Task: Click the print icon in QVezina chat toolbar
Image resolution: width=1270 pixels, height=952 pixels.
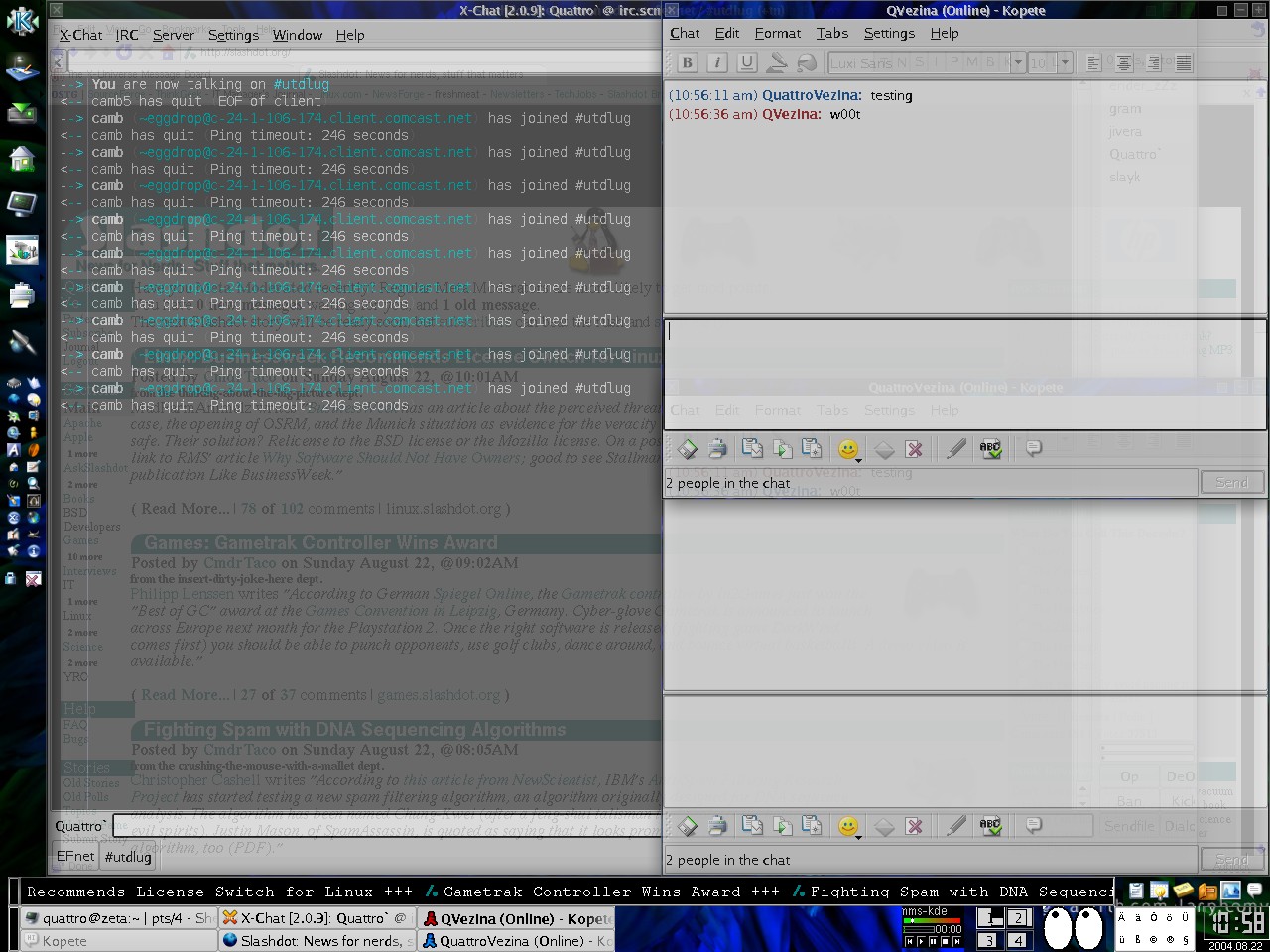Action: point(717,449)
